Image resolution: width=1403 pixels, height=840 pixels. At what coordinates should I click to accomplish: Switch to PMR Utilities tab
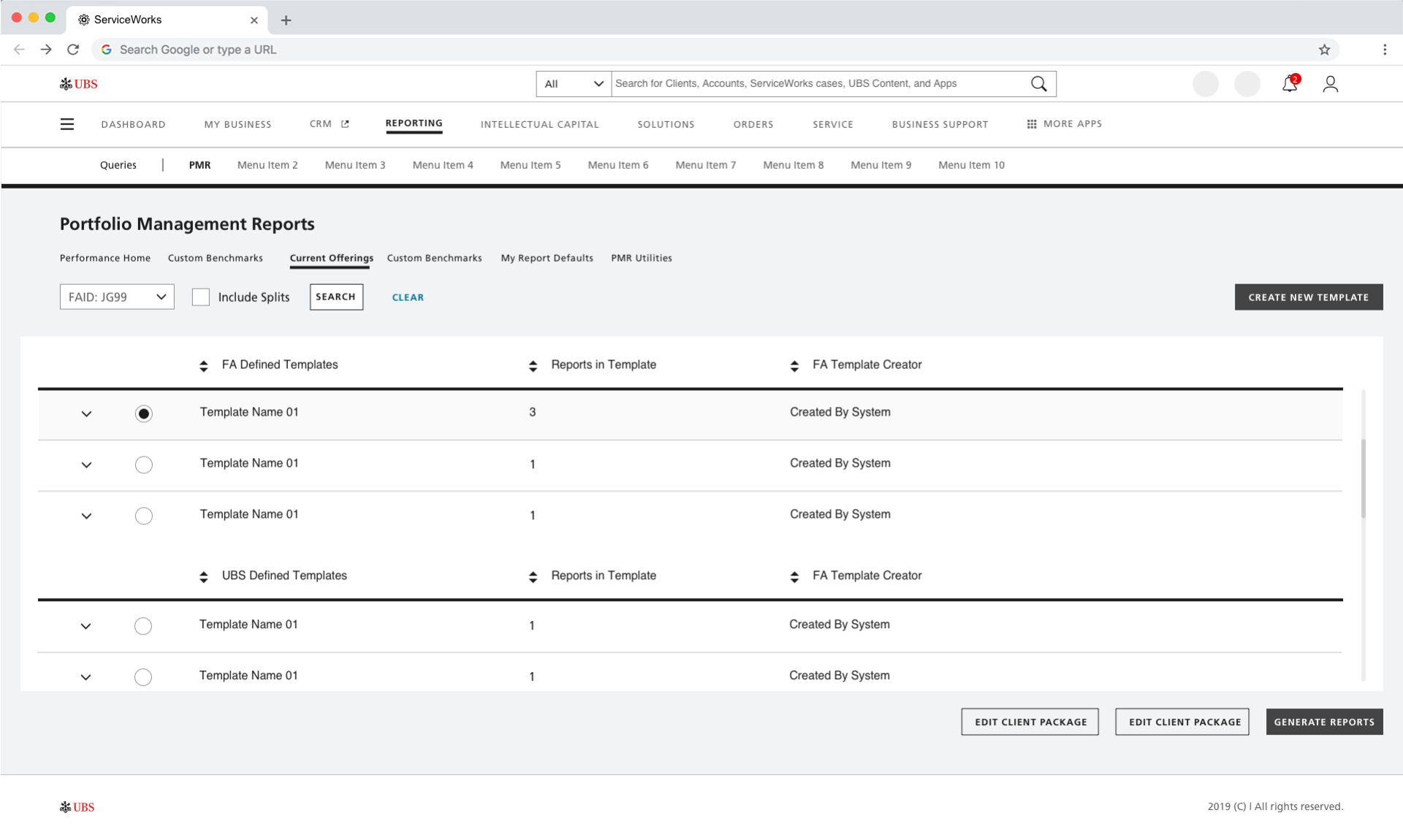[641, 259]
